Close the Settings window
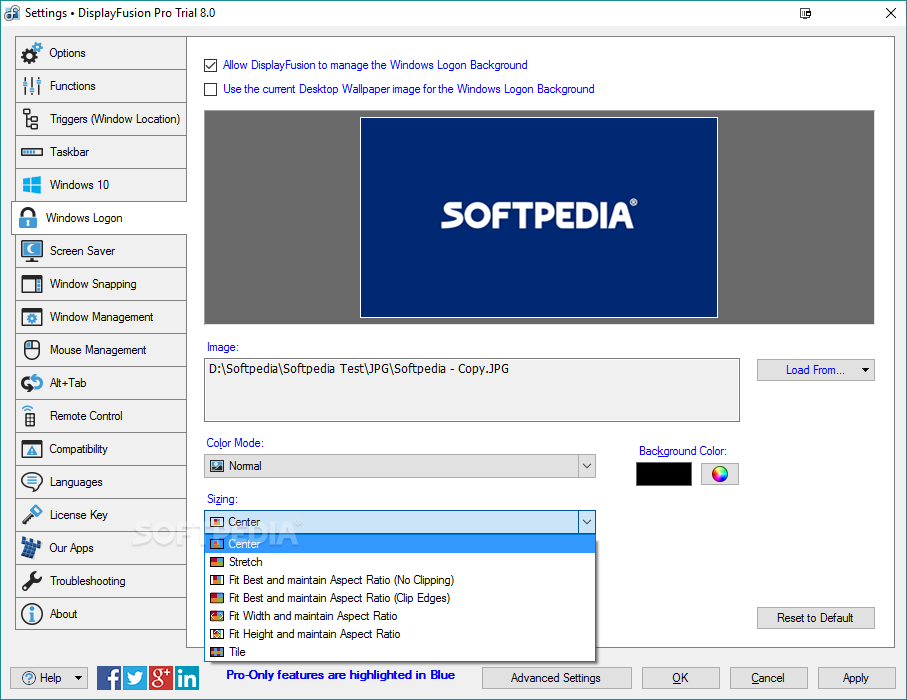907x700 pixels. [x=891, y=13]
